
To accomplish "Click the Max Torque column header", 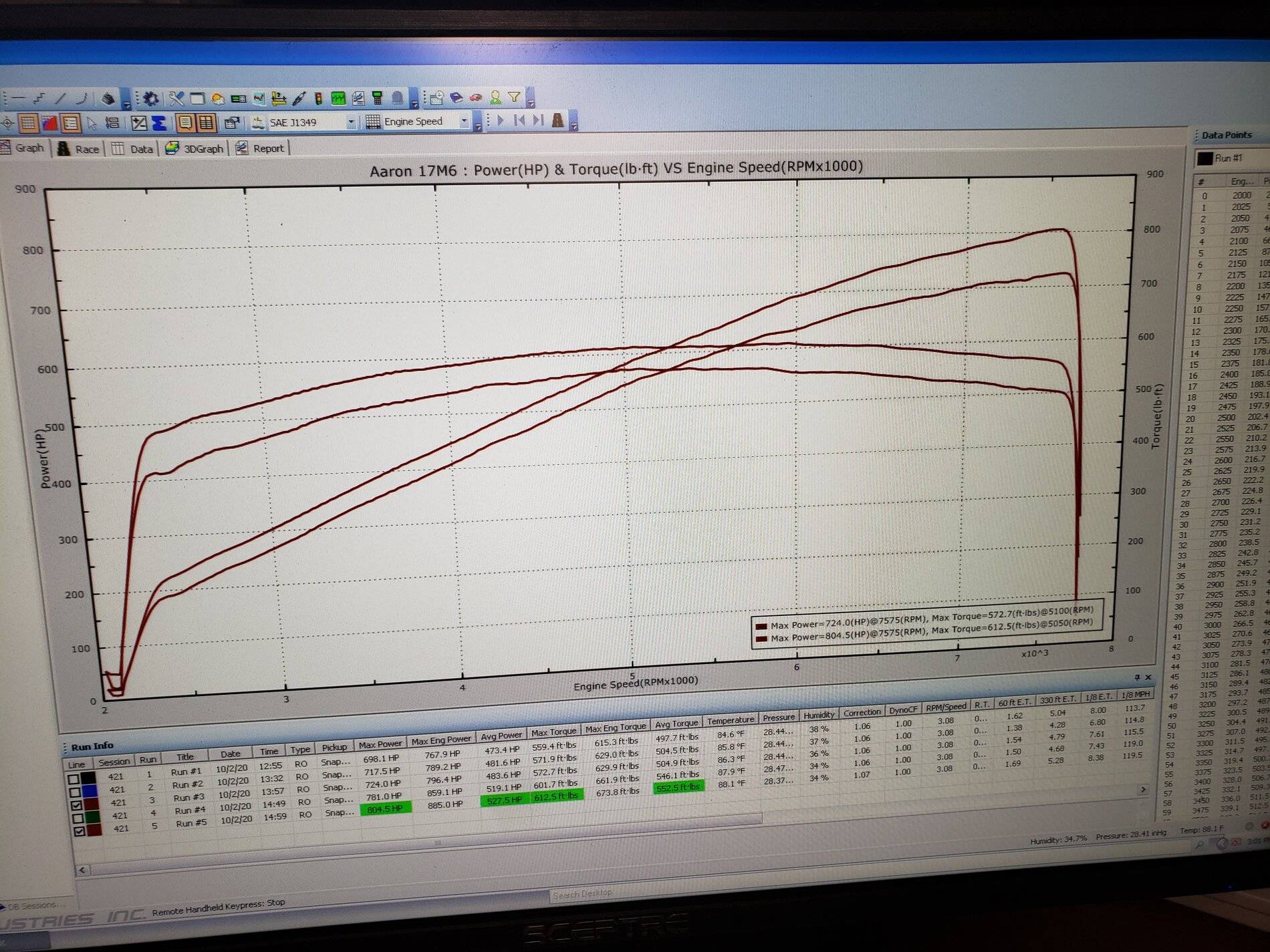I will coord(553,732).
